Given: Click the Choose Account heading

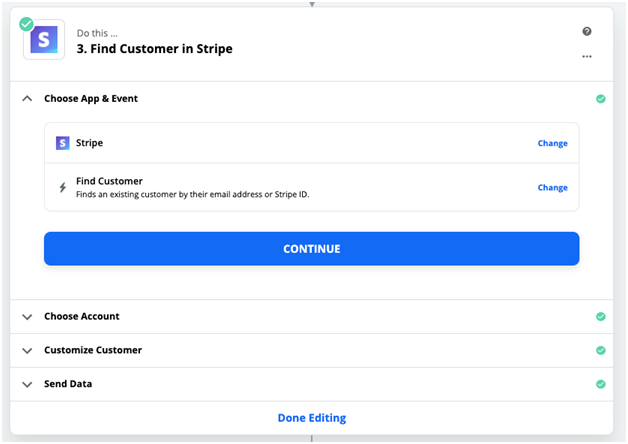Looking at the screenshot, I should coord(82,316).
